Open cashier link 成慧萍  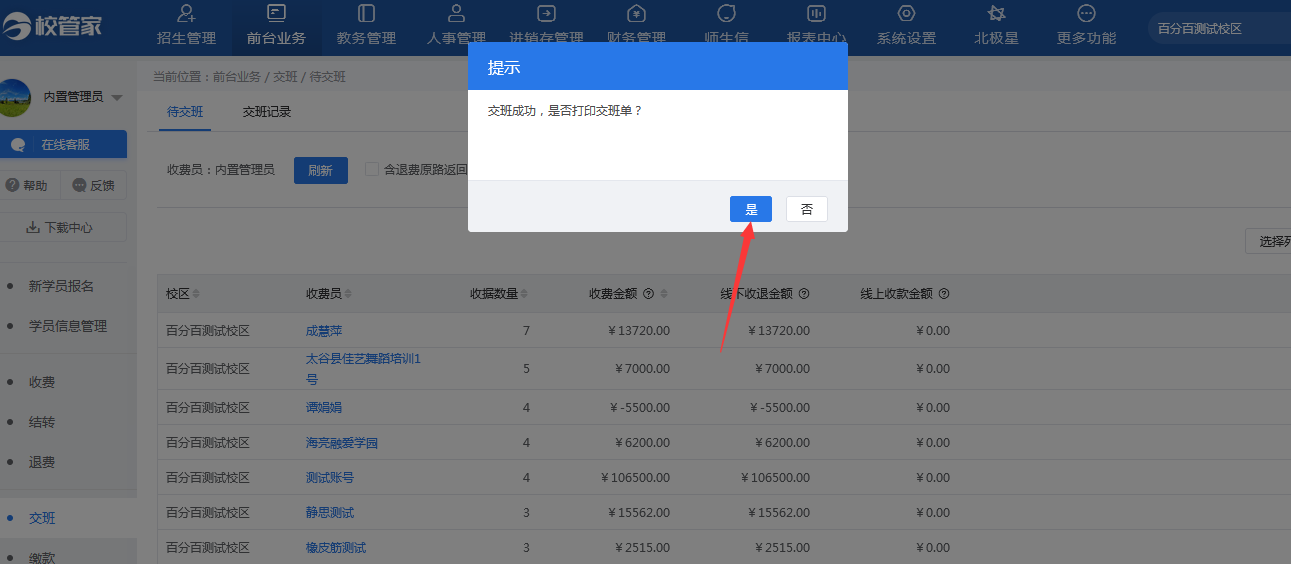click(324, 331)
